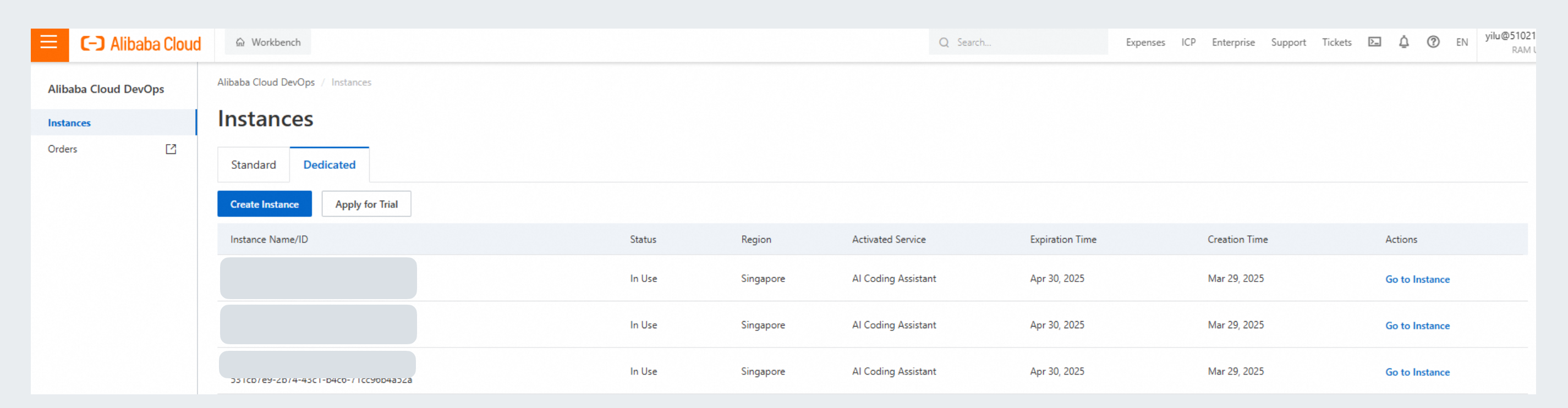The height and width of the screenshot is (408, 1568).
Task: Click the Tickets menu item
Action: point(1336,42)
